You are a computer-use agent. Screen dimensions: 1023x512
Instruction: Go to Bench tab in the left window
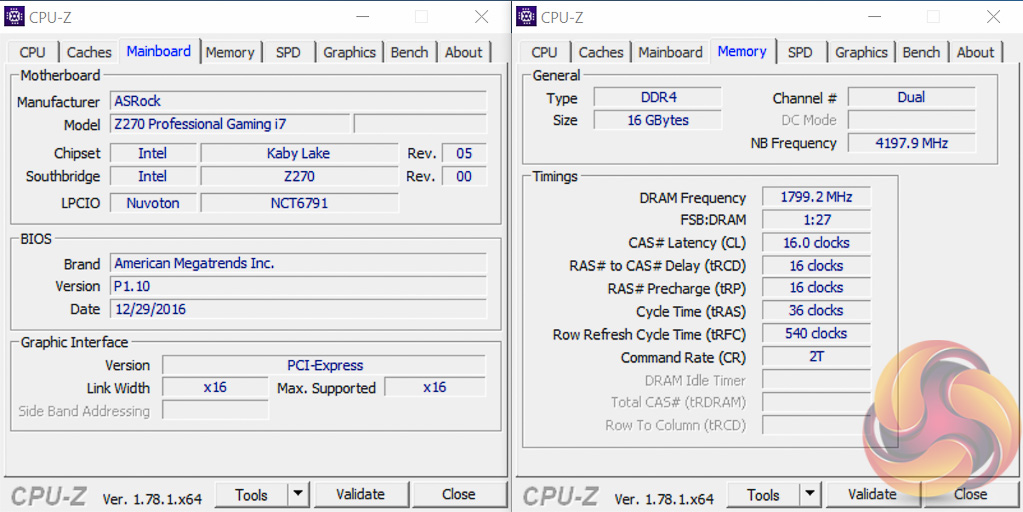[x=410, y=52]
